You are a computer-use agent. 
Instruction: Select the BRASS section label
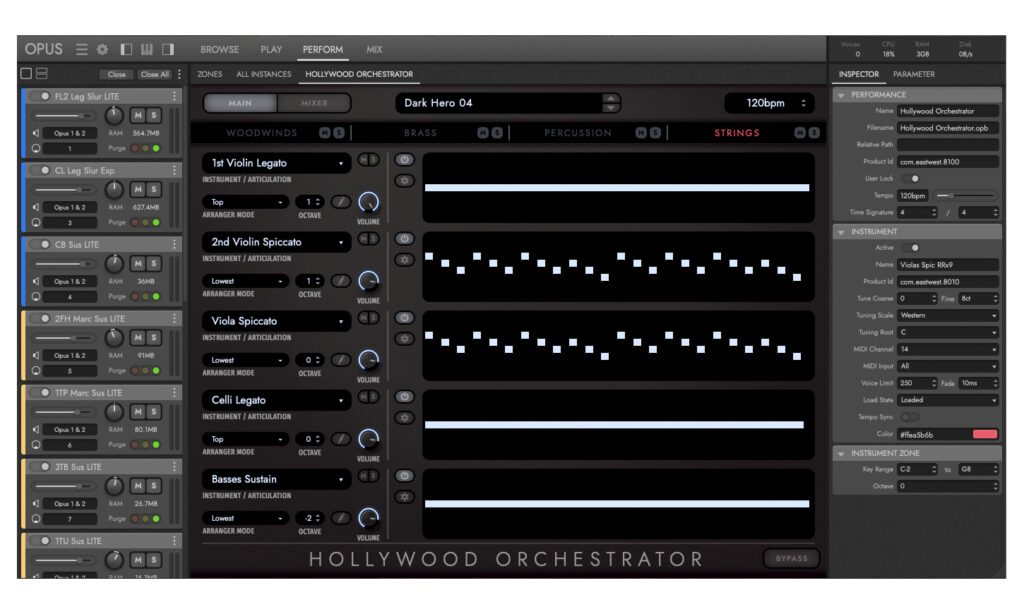[420, 133]
